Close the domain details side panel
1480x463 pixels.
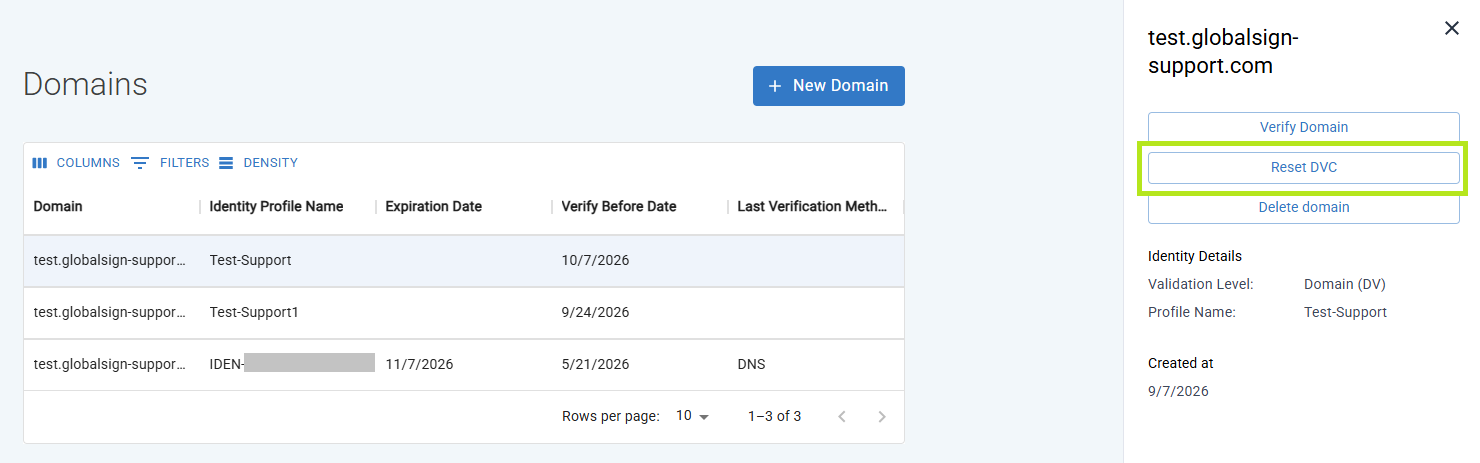click(x=1452, y=29)
